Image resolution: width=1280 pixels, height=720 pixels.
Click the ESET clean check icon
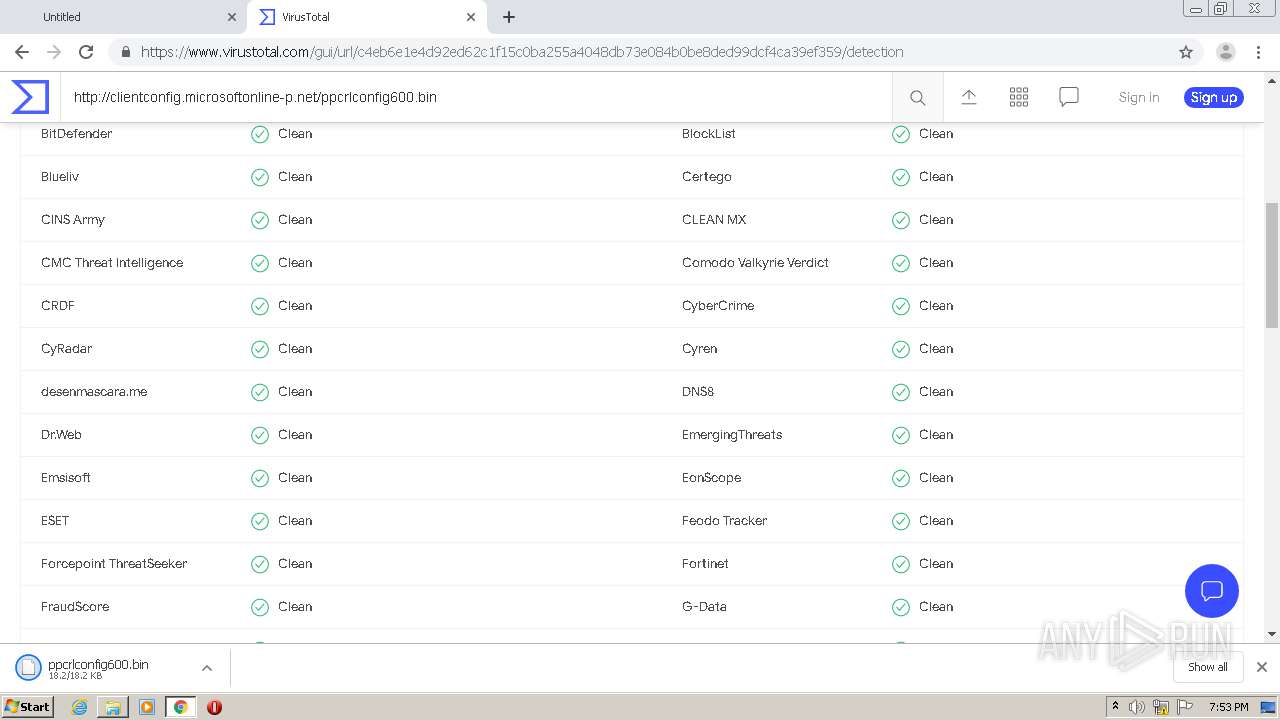(x=260, y=521)
